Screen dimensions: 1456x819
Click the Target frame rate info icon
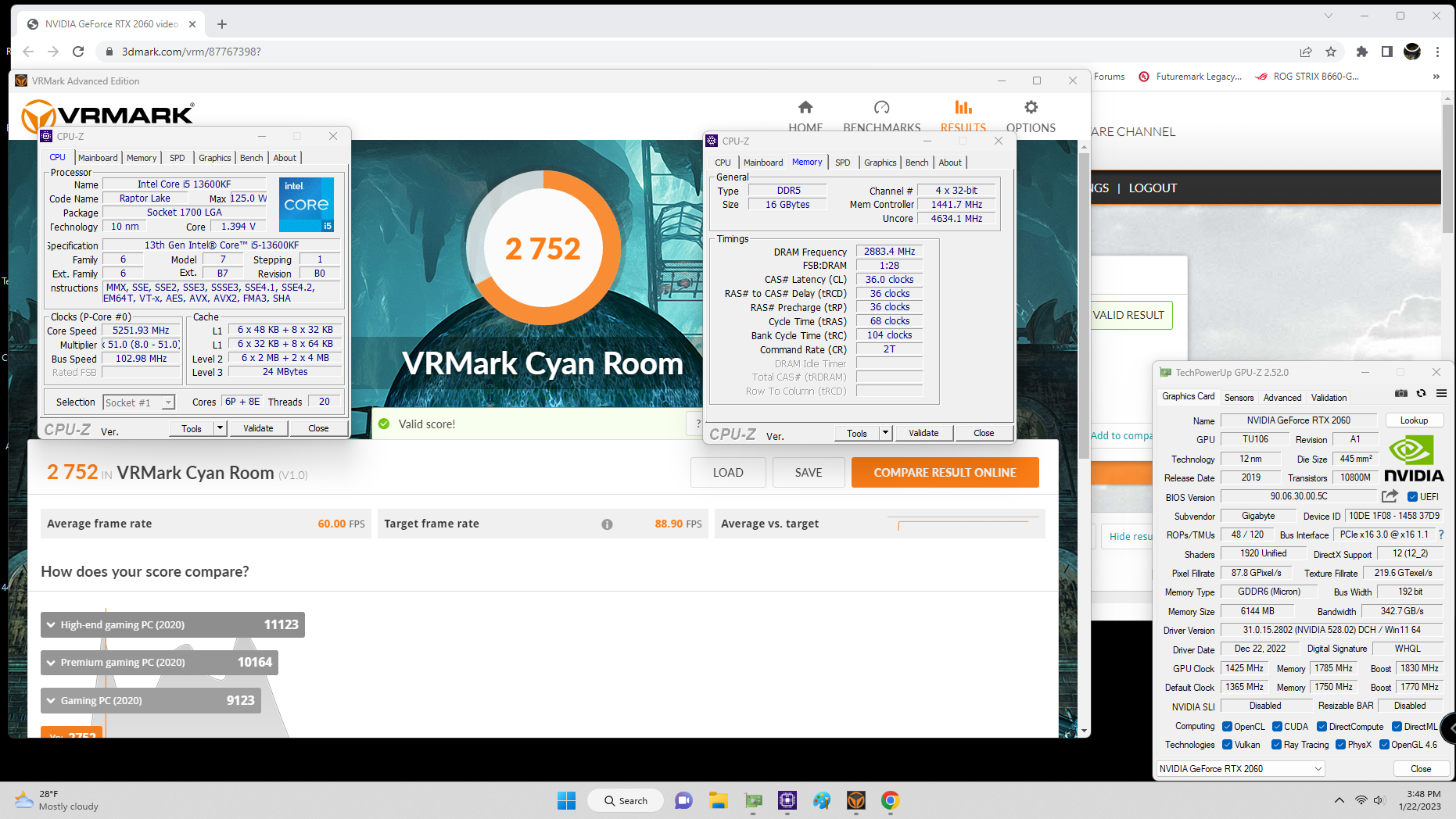[x=607, y=524]
